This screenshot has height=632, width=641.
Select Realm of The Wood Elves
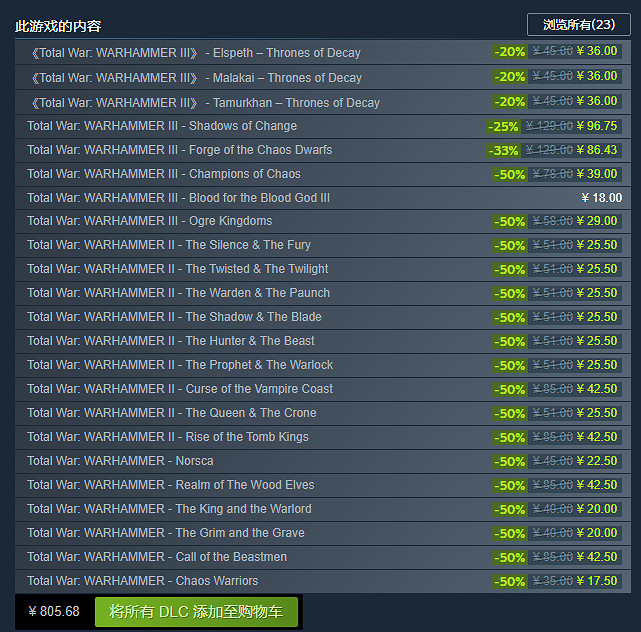[x=171, y=485]
